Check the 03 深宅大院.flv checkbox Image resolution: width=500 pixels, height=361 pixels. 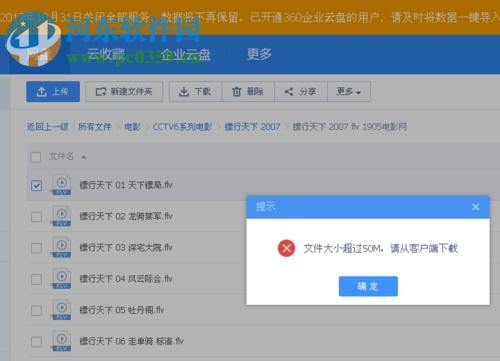(x=36, y=248)
